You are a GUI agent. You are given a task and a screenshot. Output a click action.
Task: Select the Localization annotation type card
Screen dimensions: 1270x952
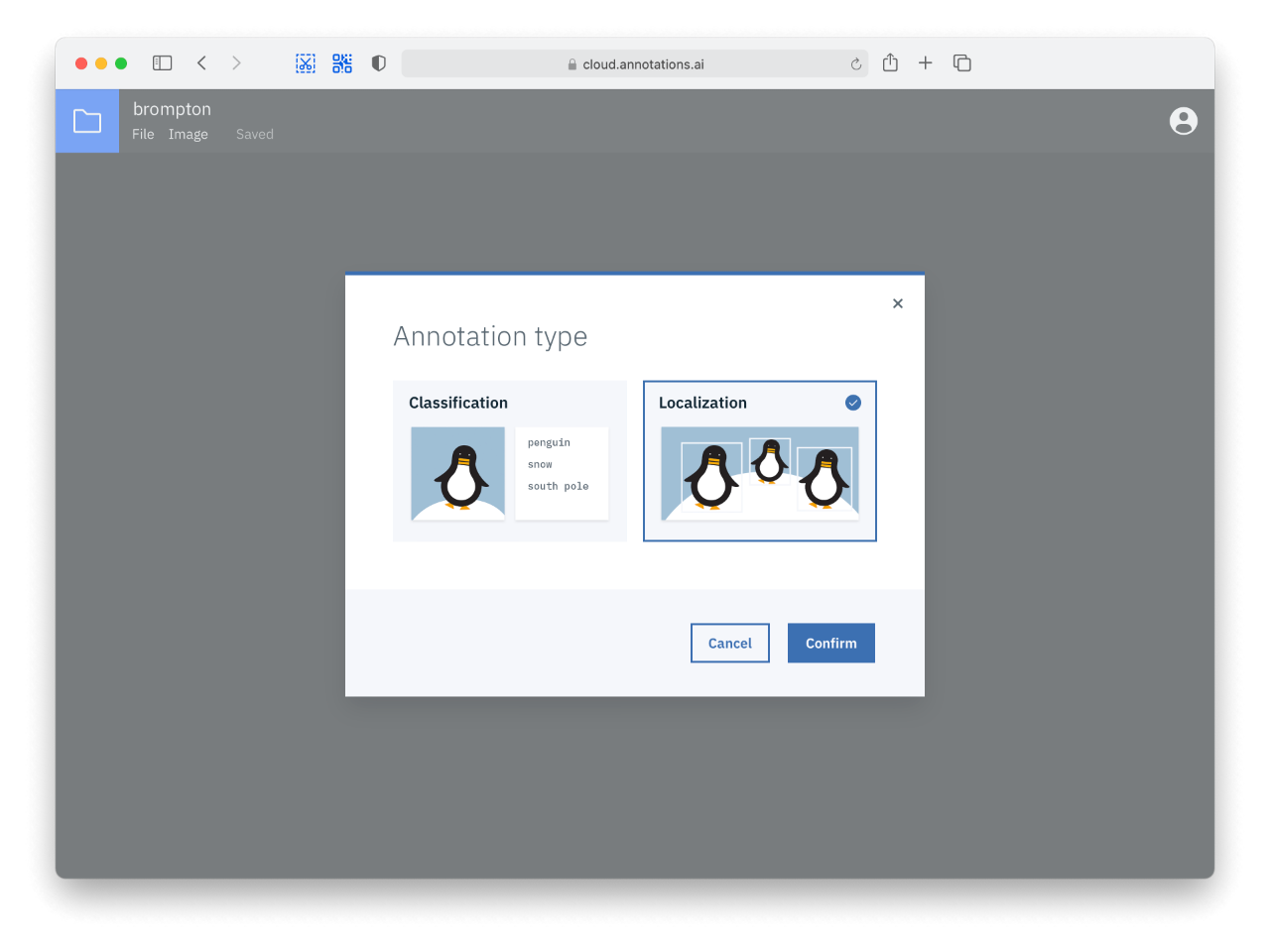(x=759, y=461)
